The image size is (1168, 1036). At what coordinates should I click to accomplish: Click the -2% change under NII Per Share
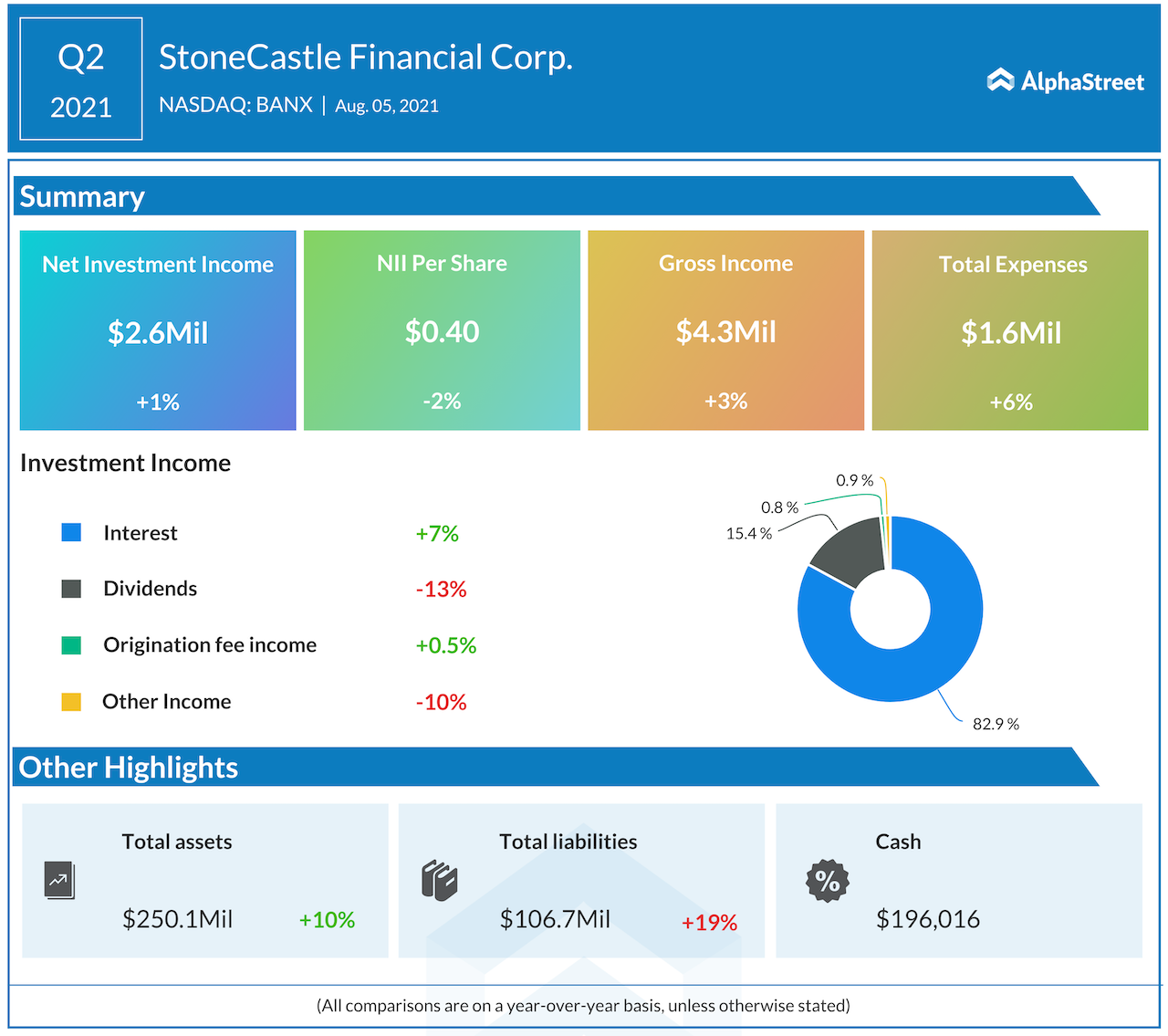(442, 401)
